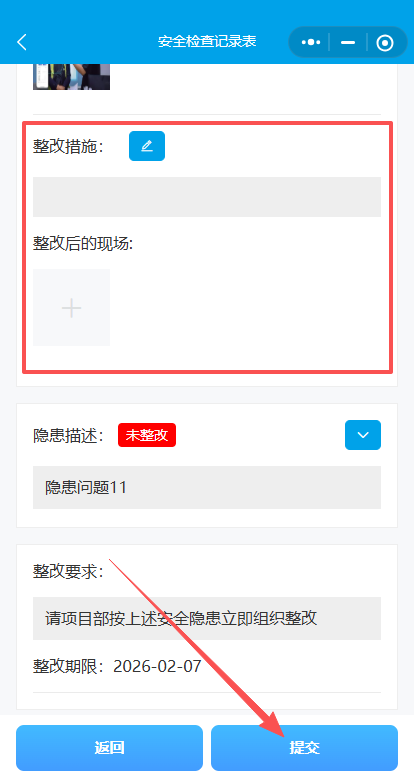This screenshot has width=414, height=780.
Task: Close the mini program via the circle target icon
Action: coord(385,43)
